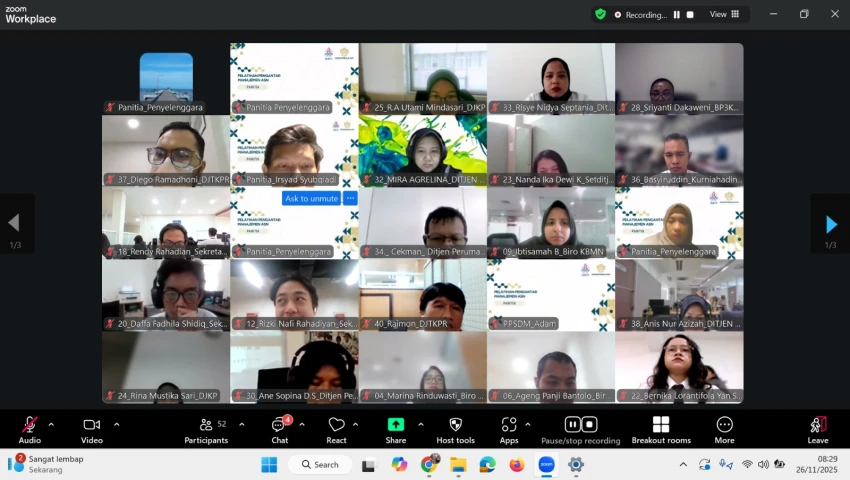The width and height of the screenshot is (850, 480).
Task: Pause the recording in the bottom toolbar
Action: tap(572, 424)
